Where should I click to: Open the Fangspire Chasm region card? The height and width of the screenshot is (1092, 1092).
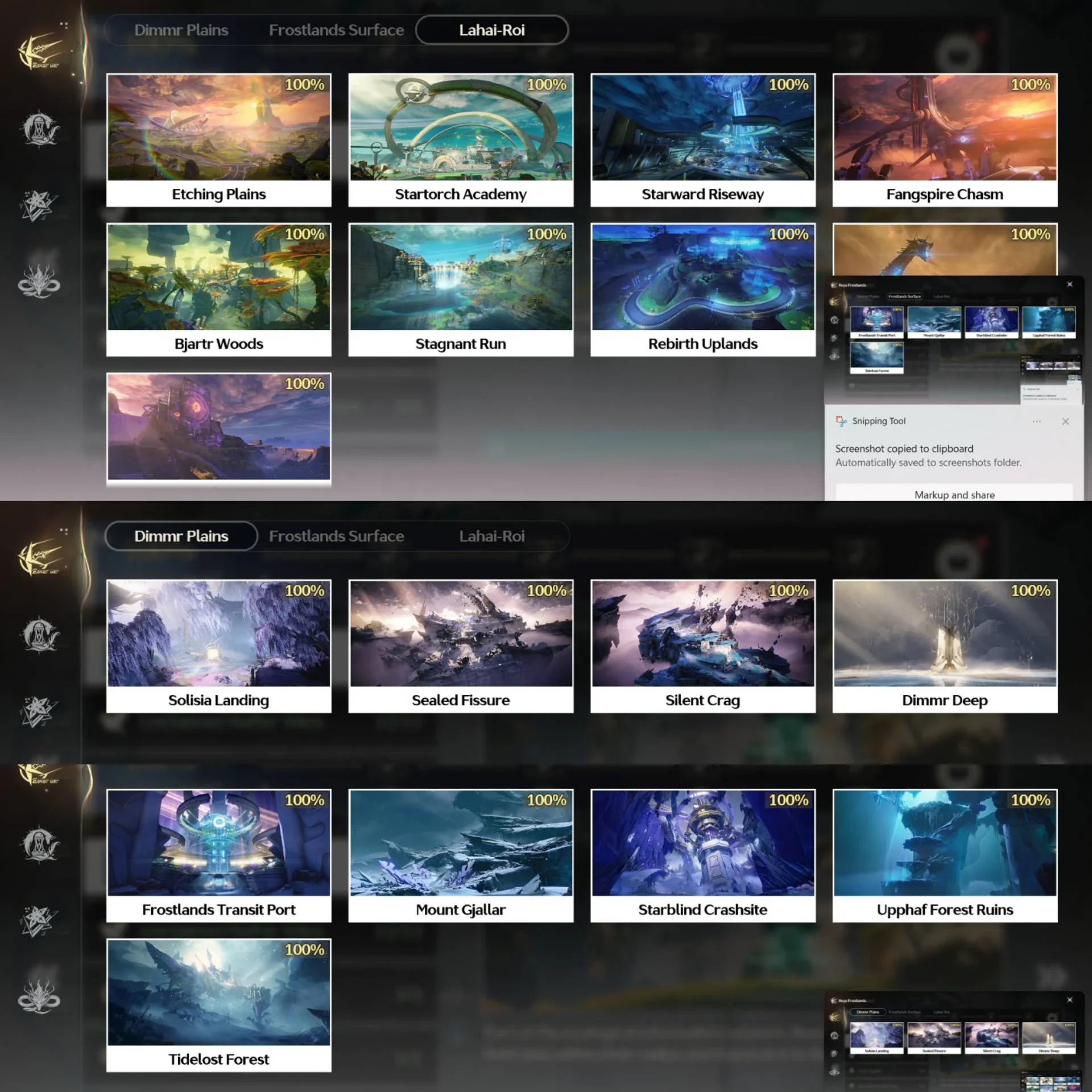tap(945, 140)
